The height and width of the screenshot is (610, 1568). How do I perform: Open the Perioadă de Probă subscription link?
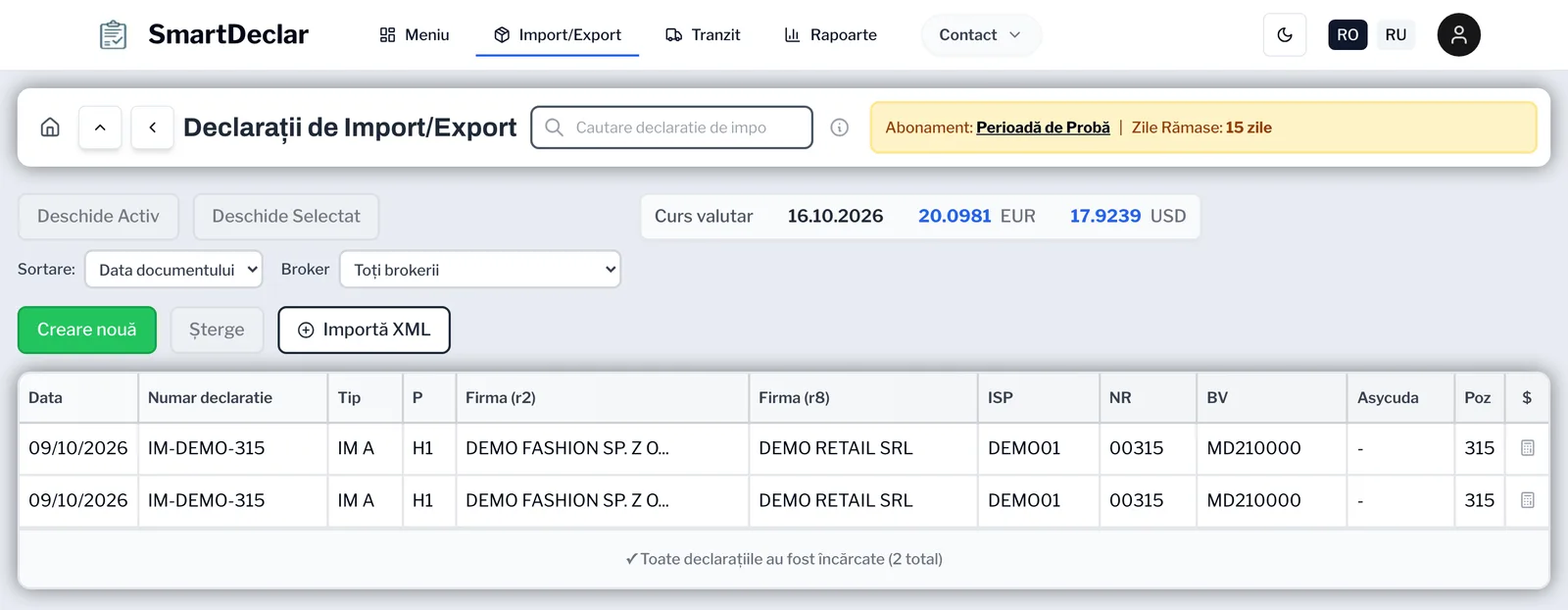pyautogui.click(x=1043, y=127)
